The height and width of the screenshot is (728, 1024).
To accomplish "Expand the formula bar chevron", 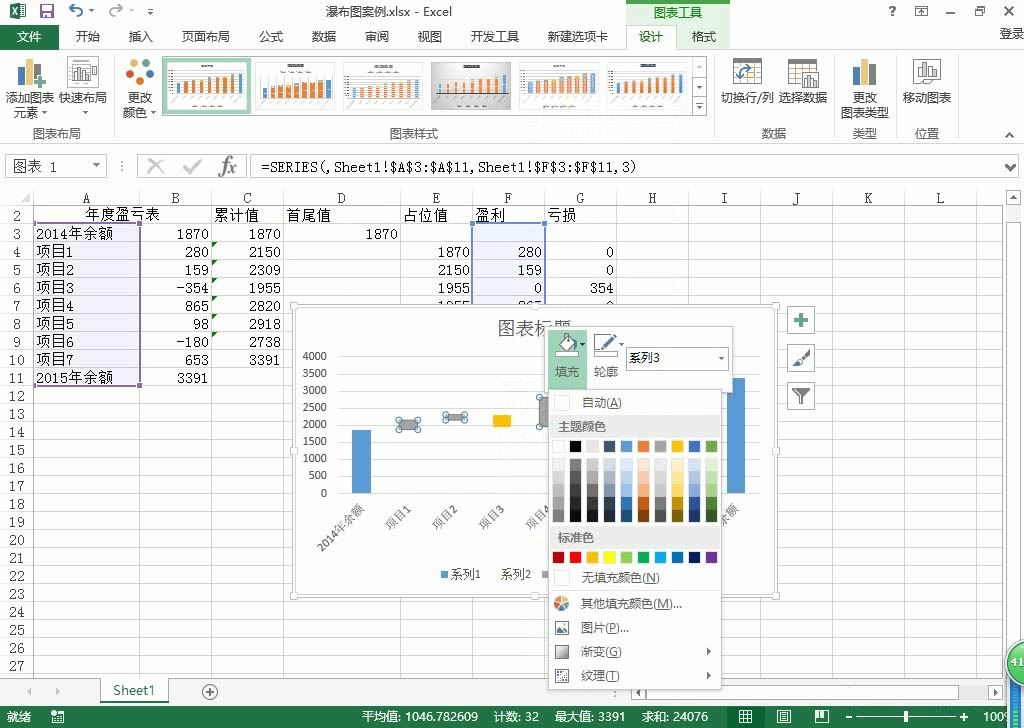I will coord(1010,167).
